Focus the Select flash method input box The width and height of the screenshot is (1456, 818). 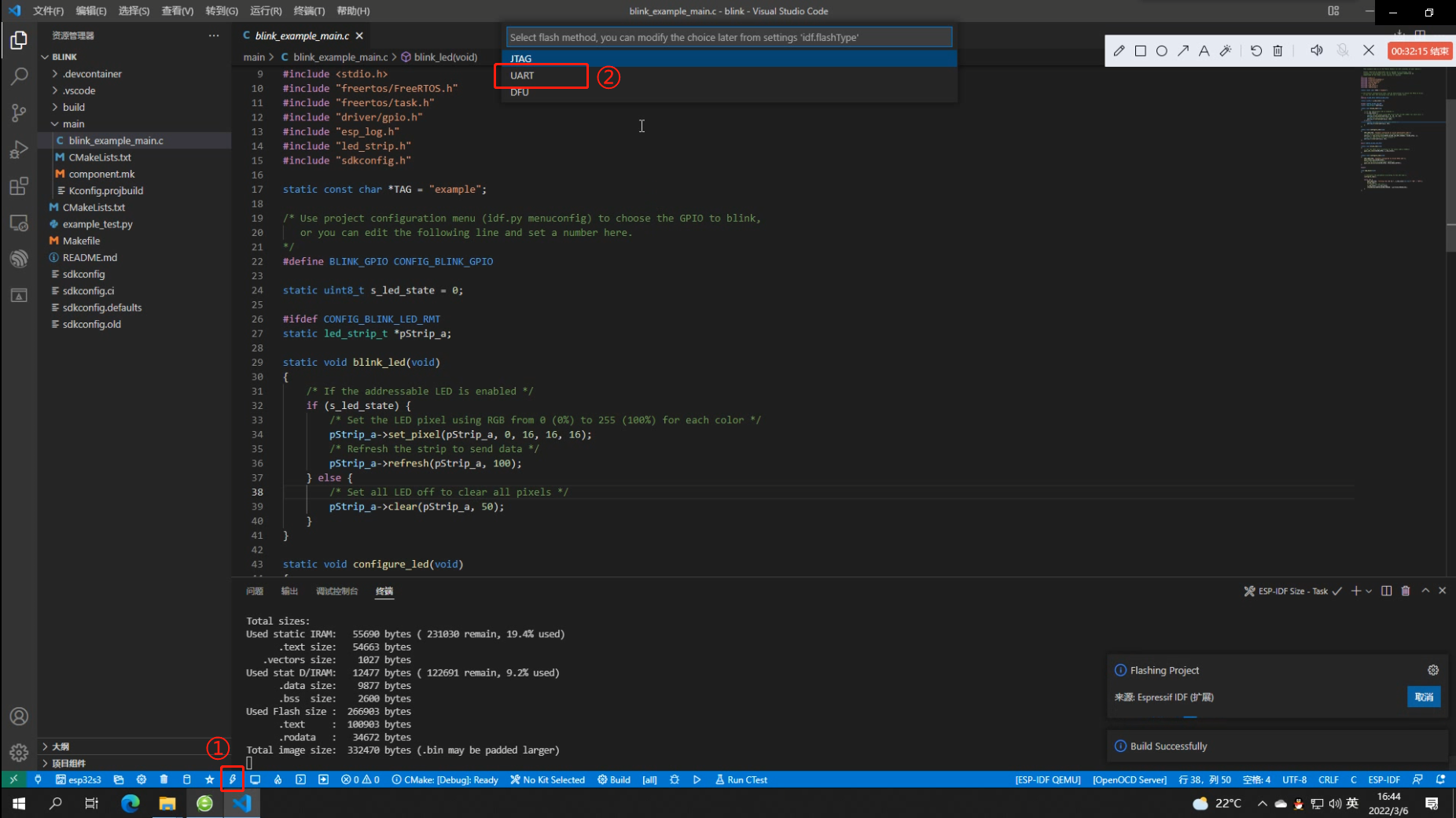(x=729, y=37)
